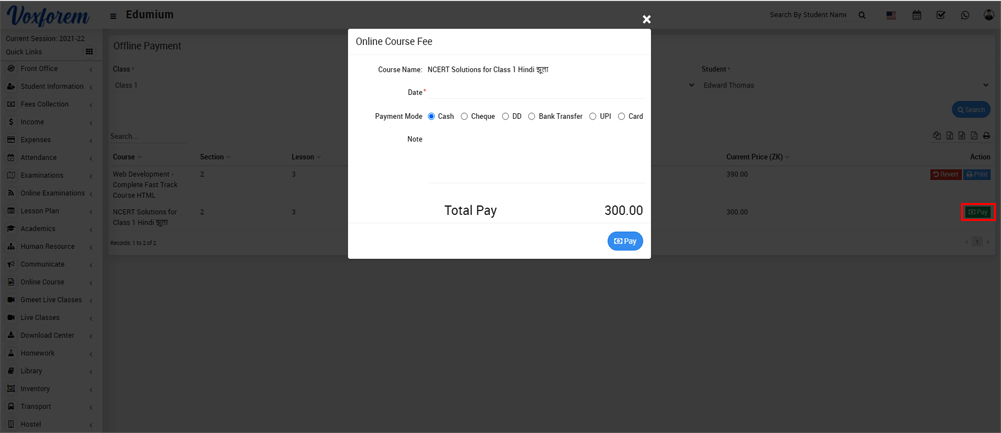Open the language flag selector
The image size is (1001, 433).
point(891,16)
